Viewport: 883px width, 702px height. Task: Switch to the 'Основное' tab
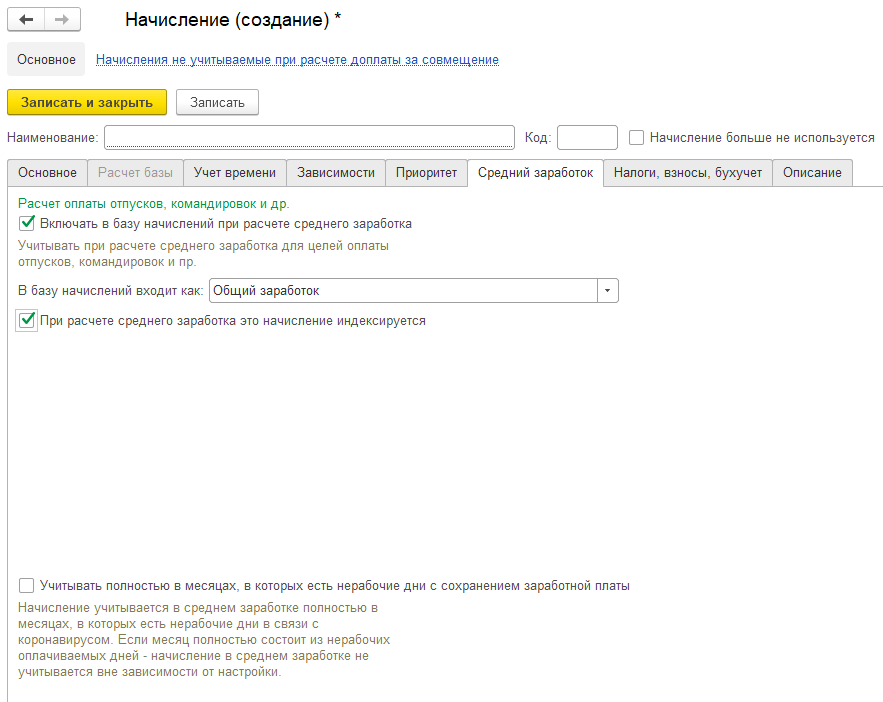tap(47, 173)
